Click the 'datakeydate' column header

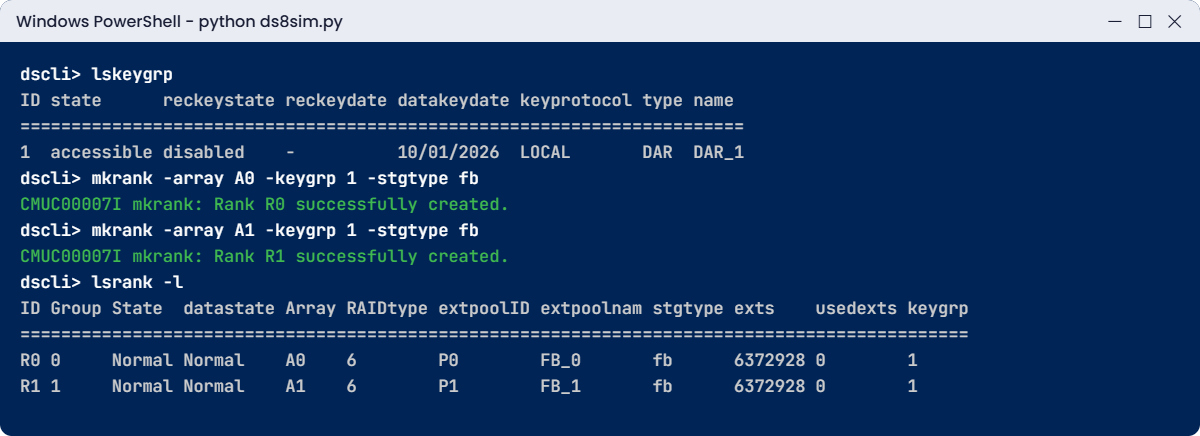453,101
